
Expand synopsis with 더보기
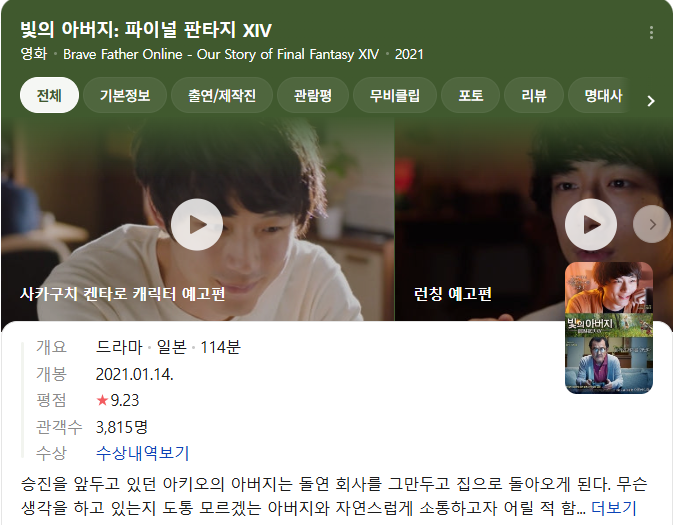click(613, 508)
